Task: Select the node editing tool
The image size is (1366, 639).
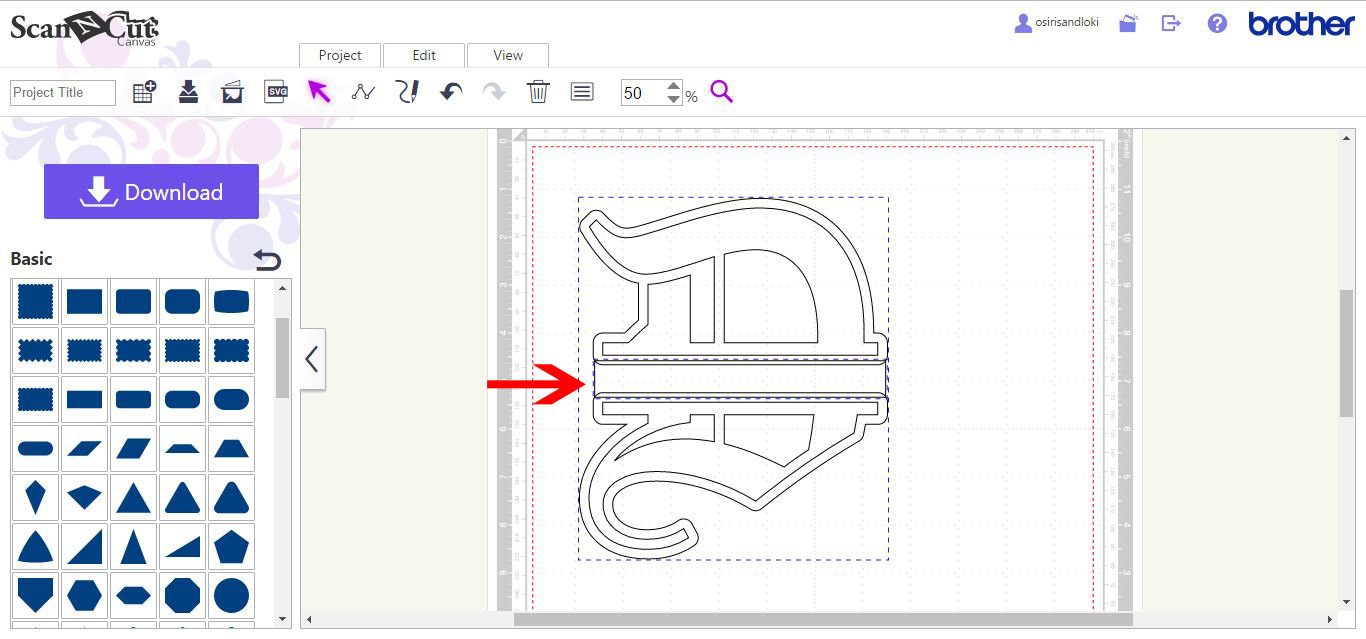Action: tap(364, 91)
